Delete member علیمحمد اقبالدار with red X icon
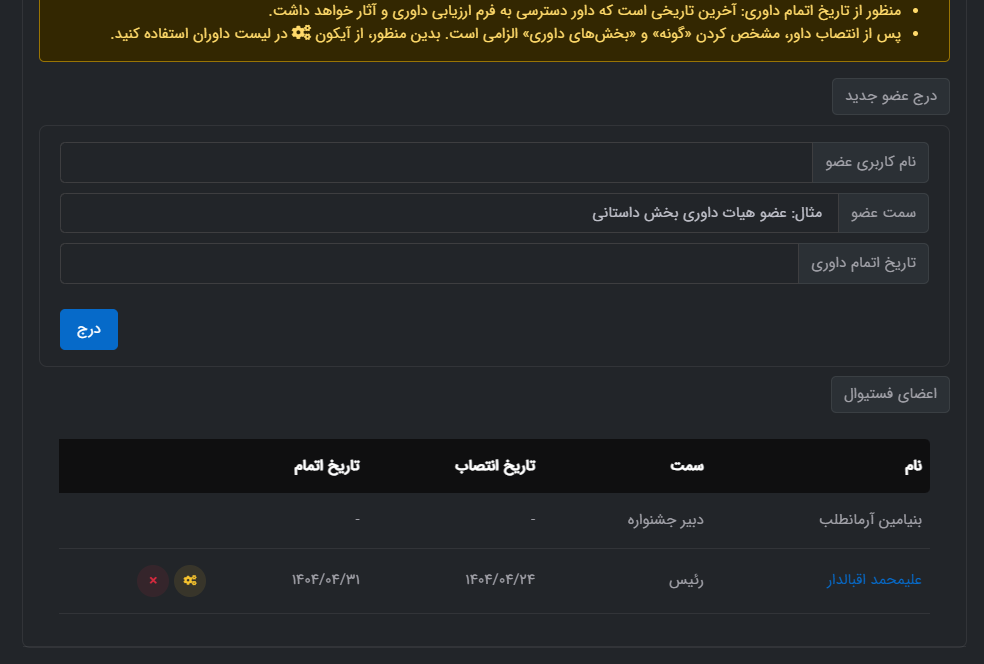984x664 pixels. tap(153, 581)
